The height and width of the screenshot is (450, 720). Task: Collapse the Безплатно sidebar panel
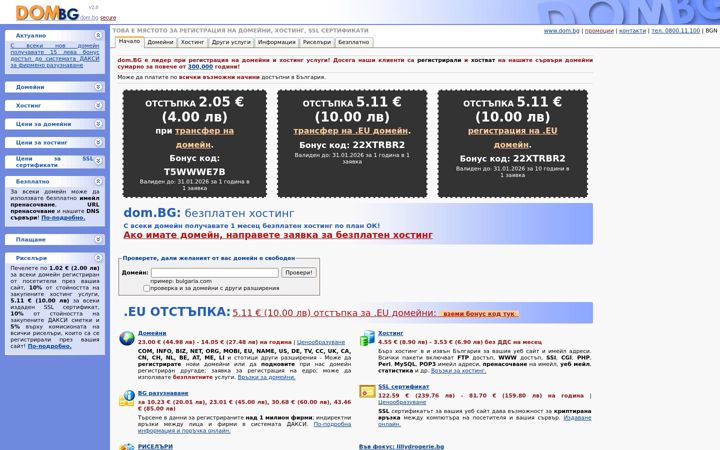98,181
